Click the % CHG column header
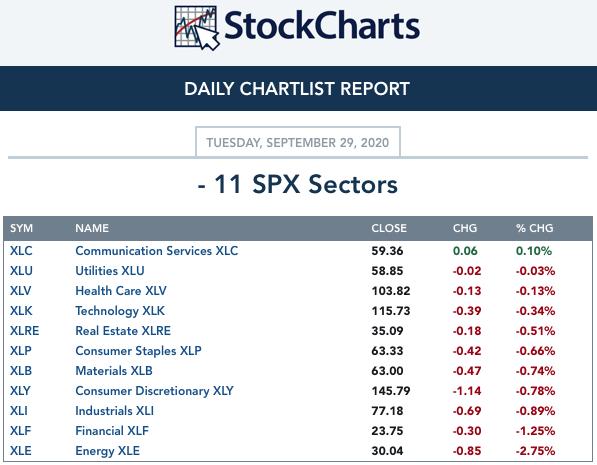Screen dimensions: 597x465 tap(534, 228)
